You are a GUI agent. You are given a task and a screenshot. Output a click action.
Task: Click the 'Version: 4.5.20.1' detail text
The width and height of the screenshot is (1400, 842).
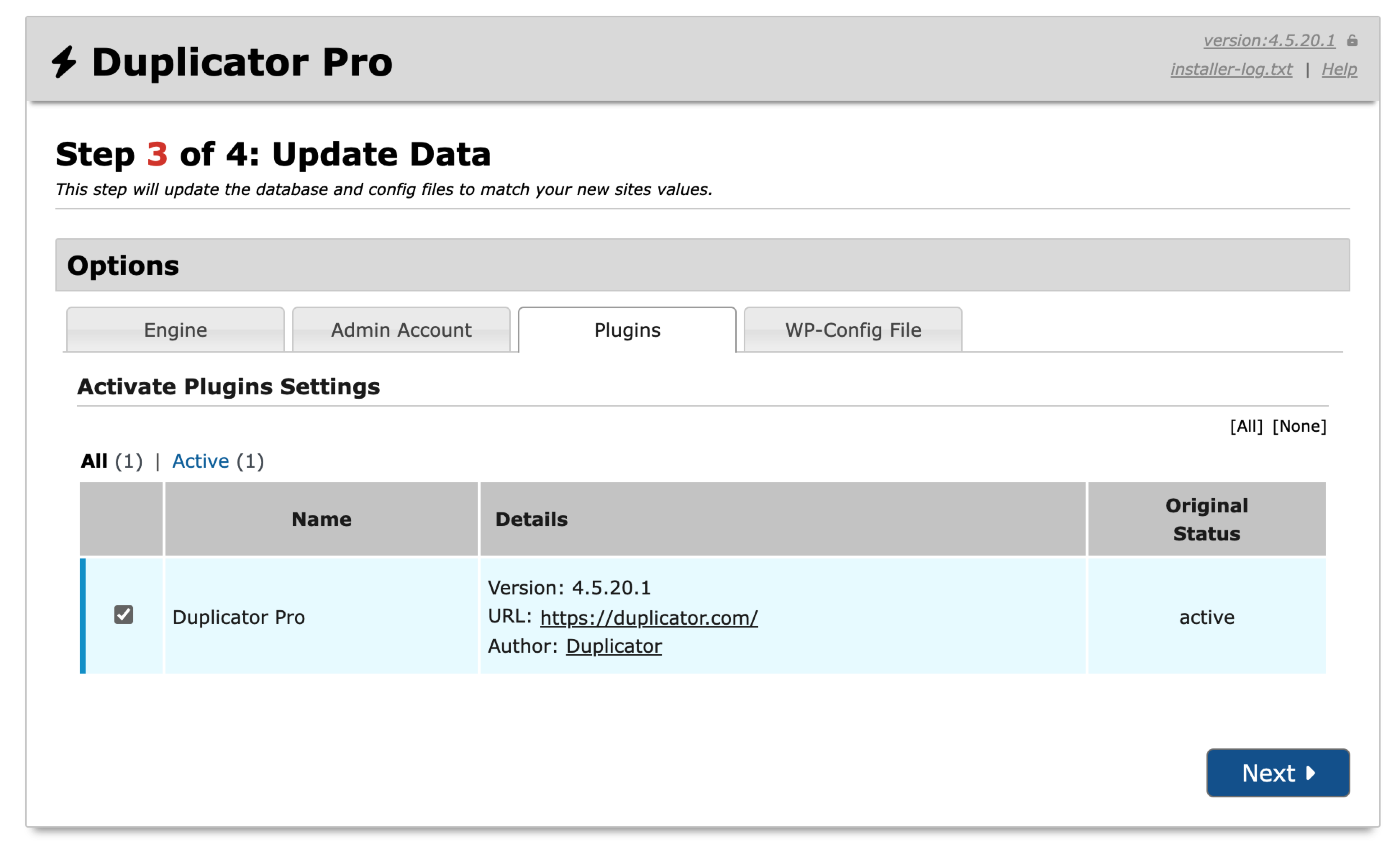[x=569, y=588]
